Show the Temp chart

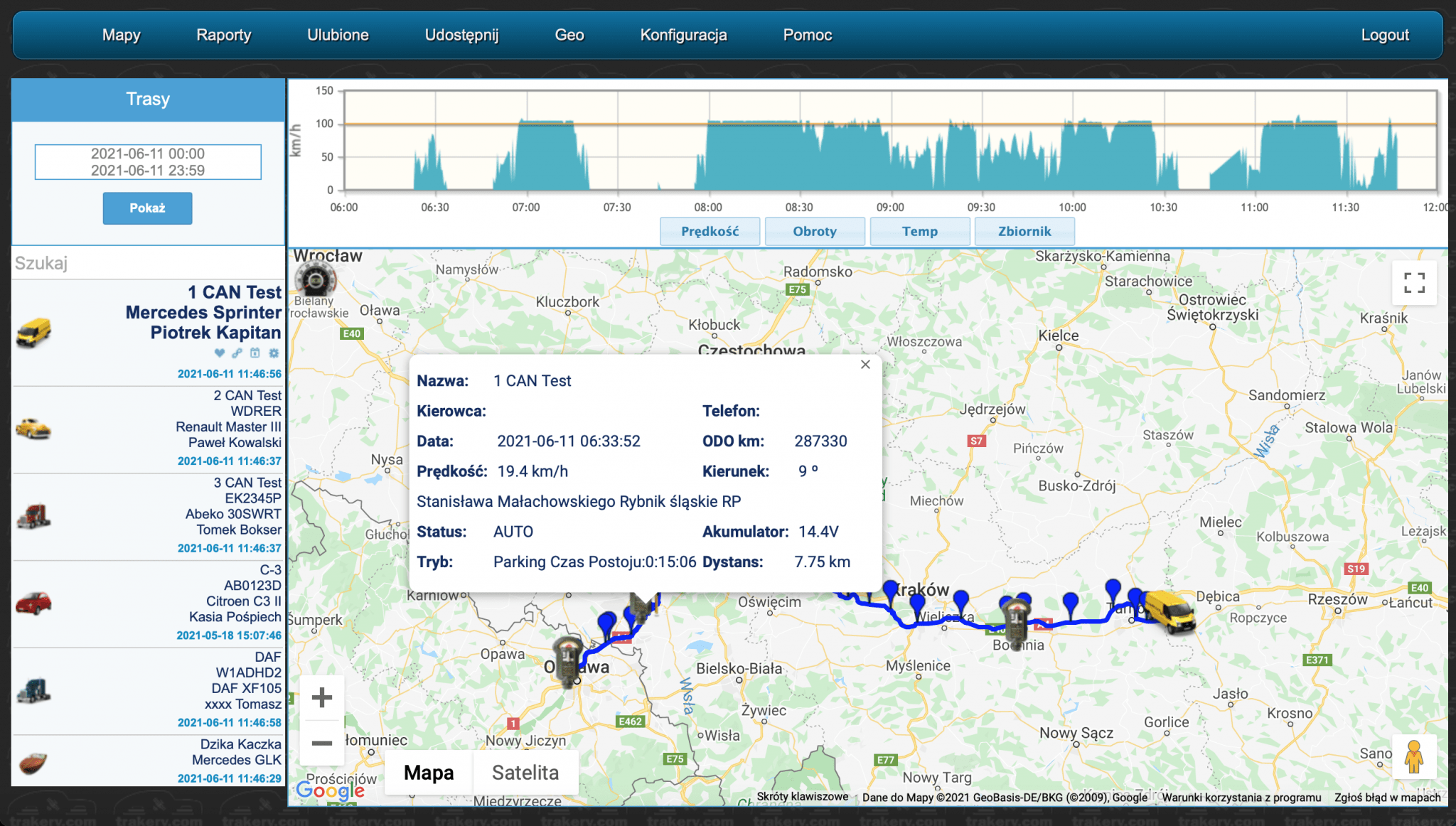tap(920, 231)
